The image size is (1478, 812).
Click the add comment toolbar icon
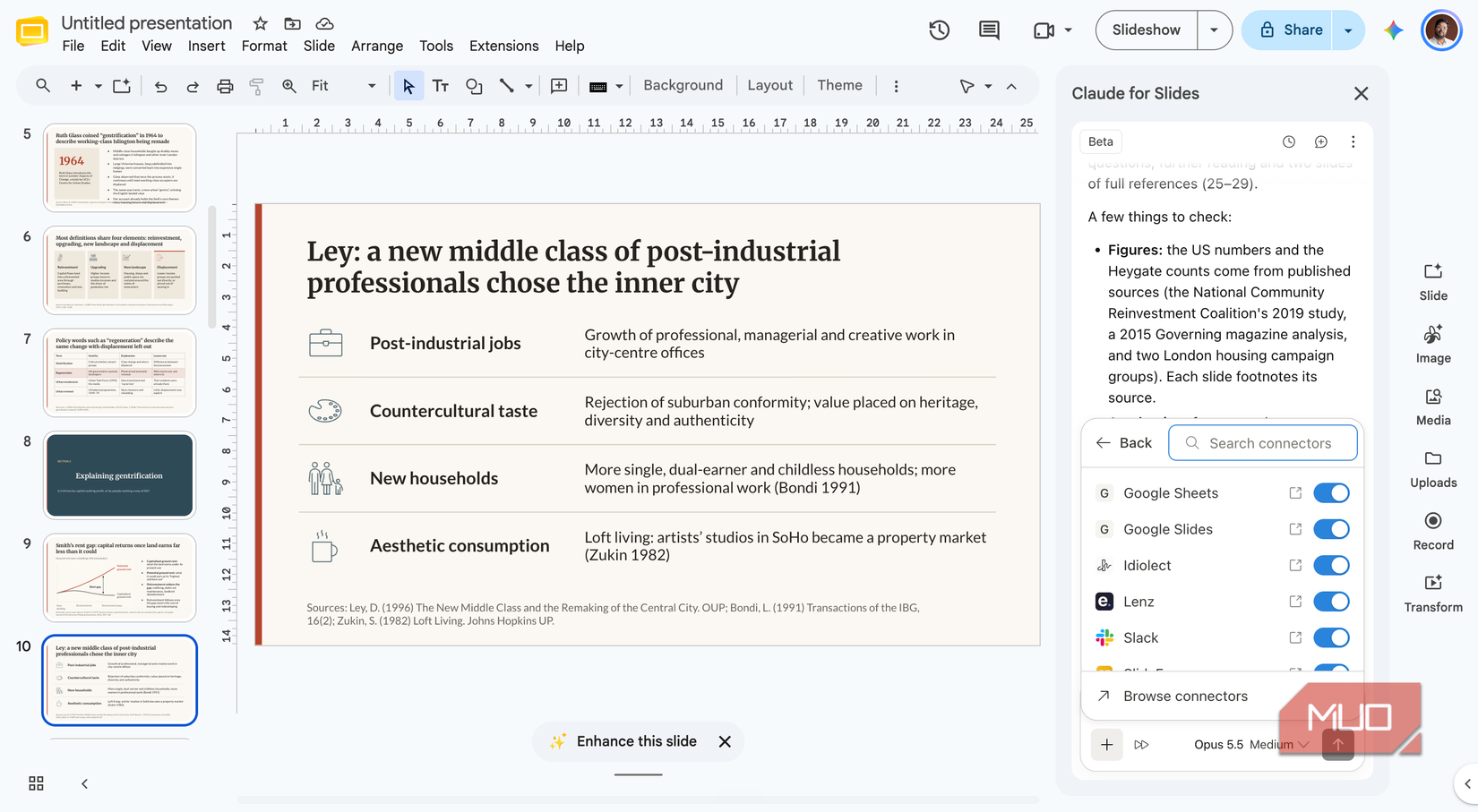pos(559,86)
